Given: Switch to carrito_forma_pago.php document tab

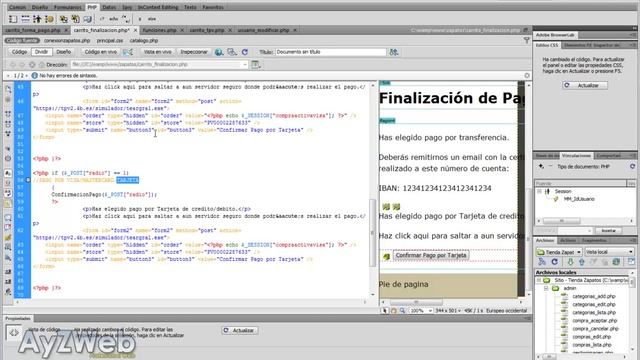Looking at the screenshot, I should pos(33,30).
